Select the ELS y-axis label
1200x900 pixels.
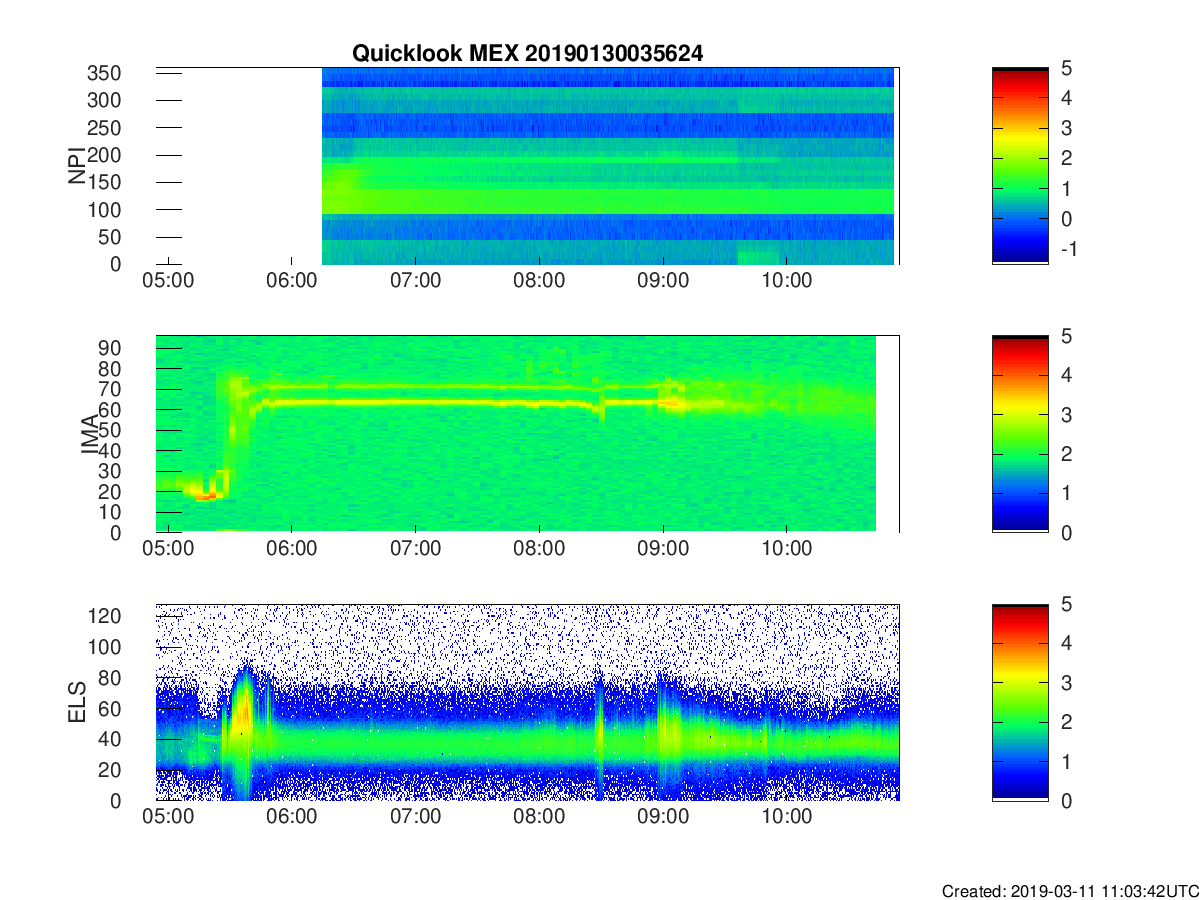[x=76, y=702]
